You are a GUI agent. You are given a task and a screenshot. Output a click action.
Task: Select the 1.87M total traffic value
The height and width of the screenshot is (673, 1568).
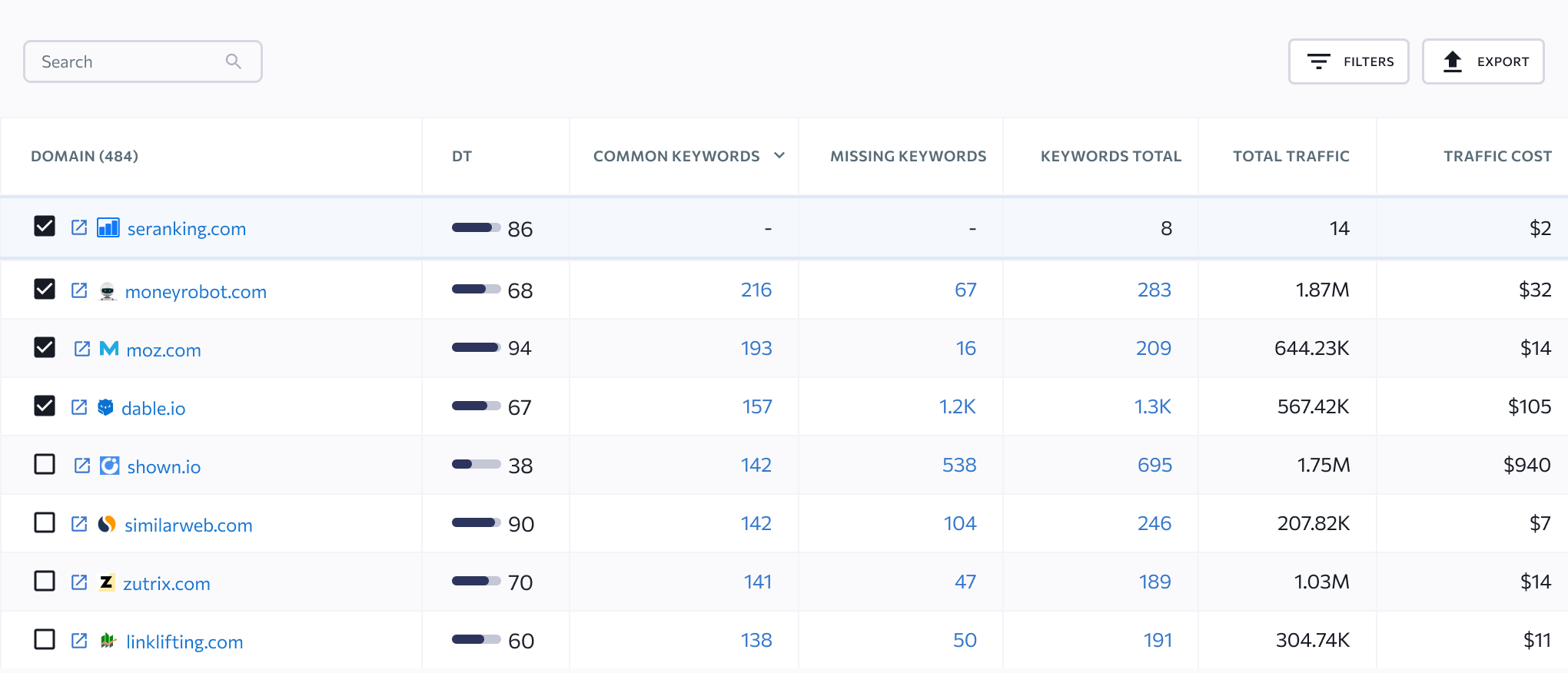pyautogui.click(x=1323, y=290)
